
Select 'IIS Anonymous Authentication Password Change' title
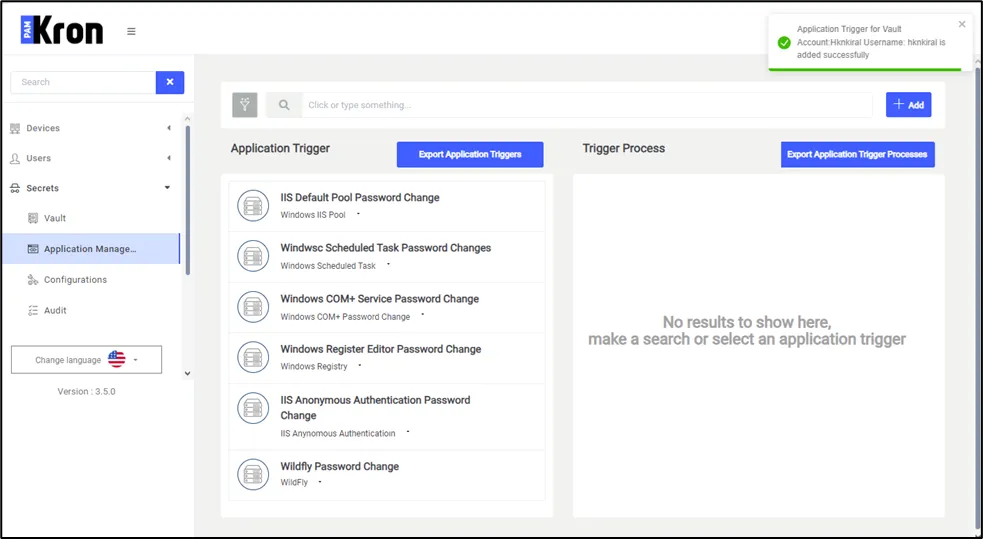coord(375,407)
